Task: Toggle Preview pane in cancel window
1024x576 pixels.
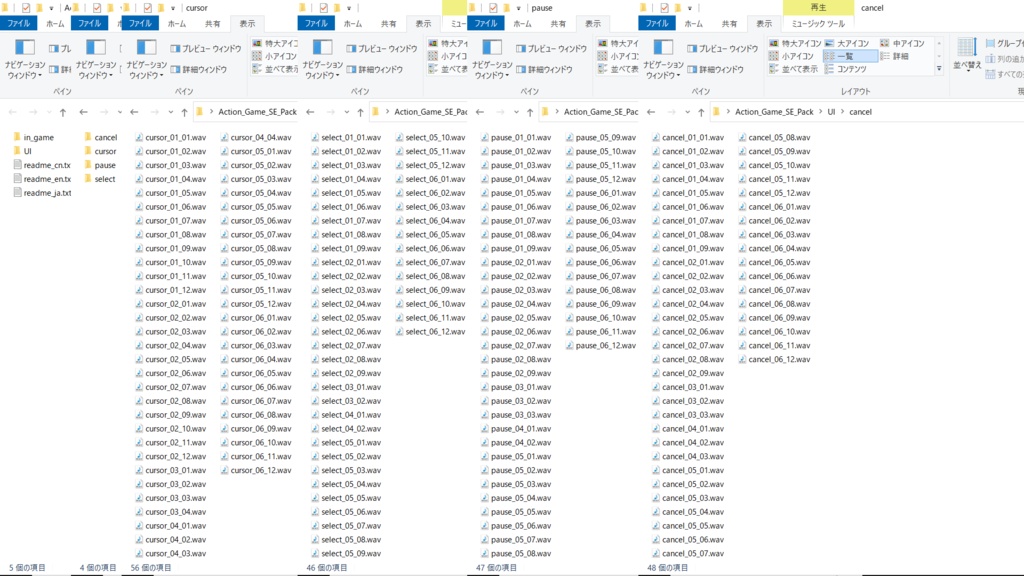Action: click(x=722, y=48)
